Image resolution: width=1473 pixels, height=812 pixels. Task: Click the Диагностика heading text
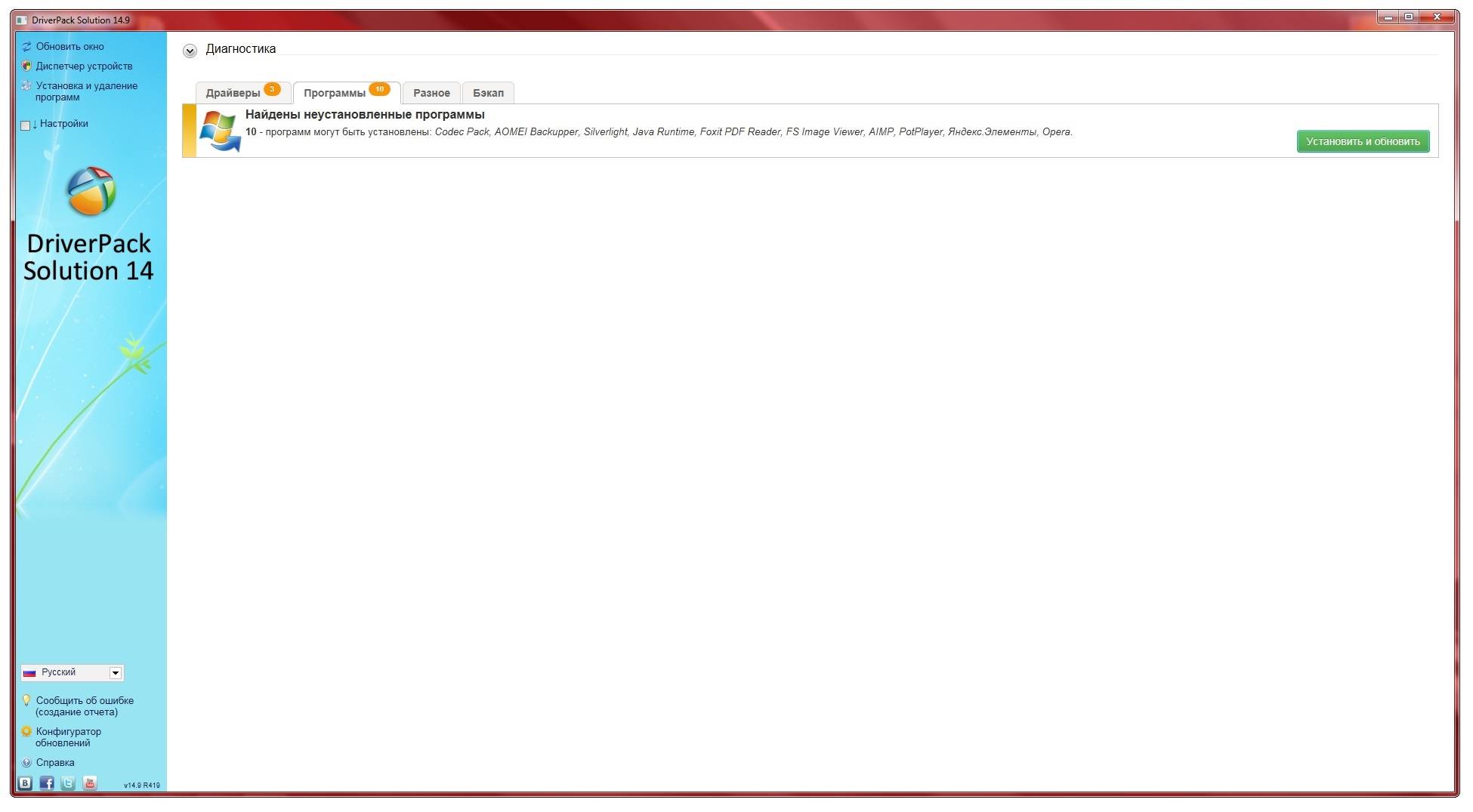[241, 49]
